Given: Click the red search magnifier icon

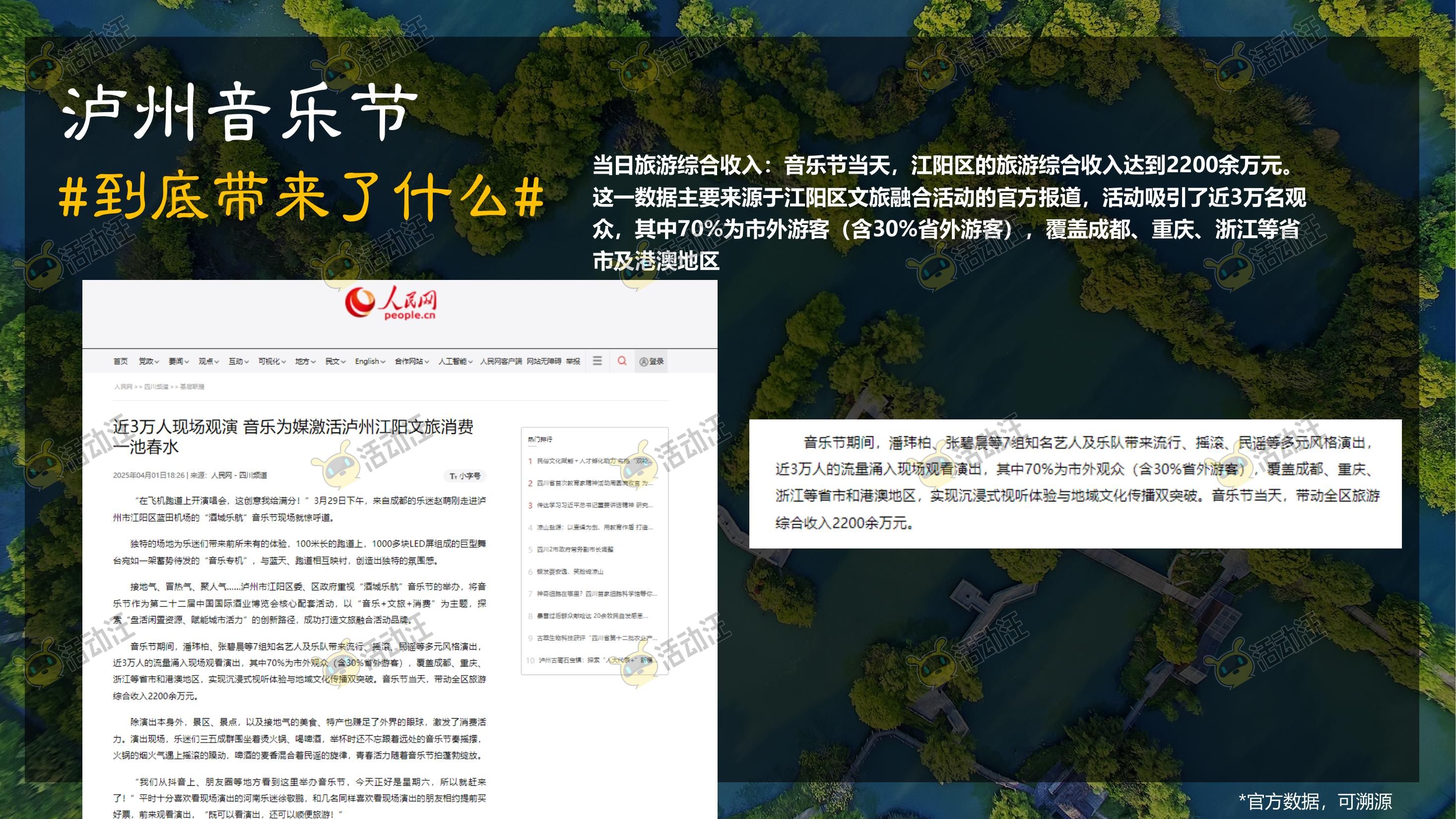Looking at the screenshot, I should point(622,361).
